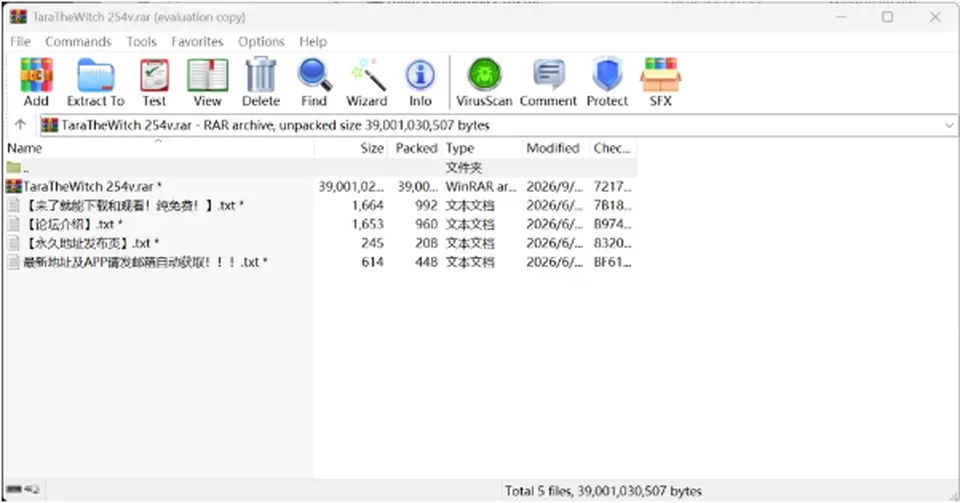The image size is (960, 503).
Task: Go up one folder level arrow
Action: pos(20,125)
